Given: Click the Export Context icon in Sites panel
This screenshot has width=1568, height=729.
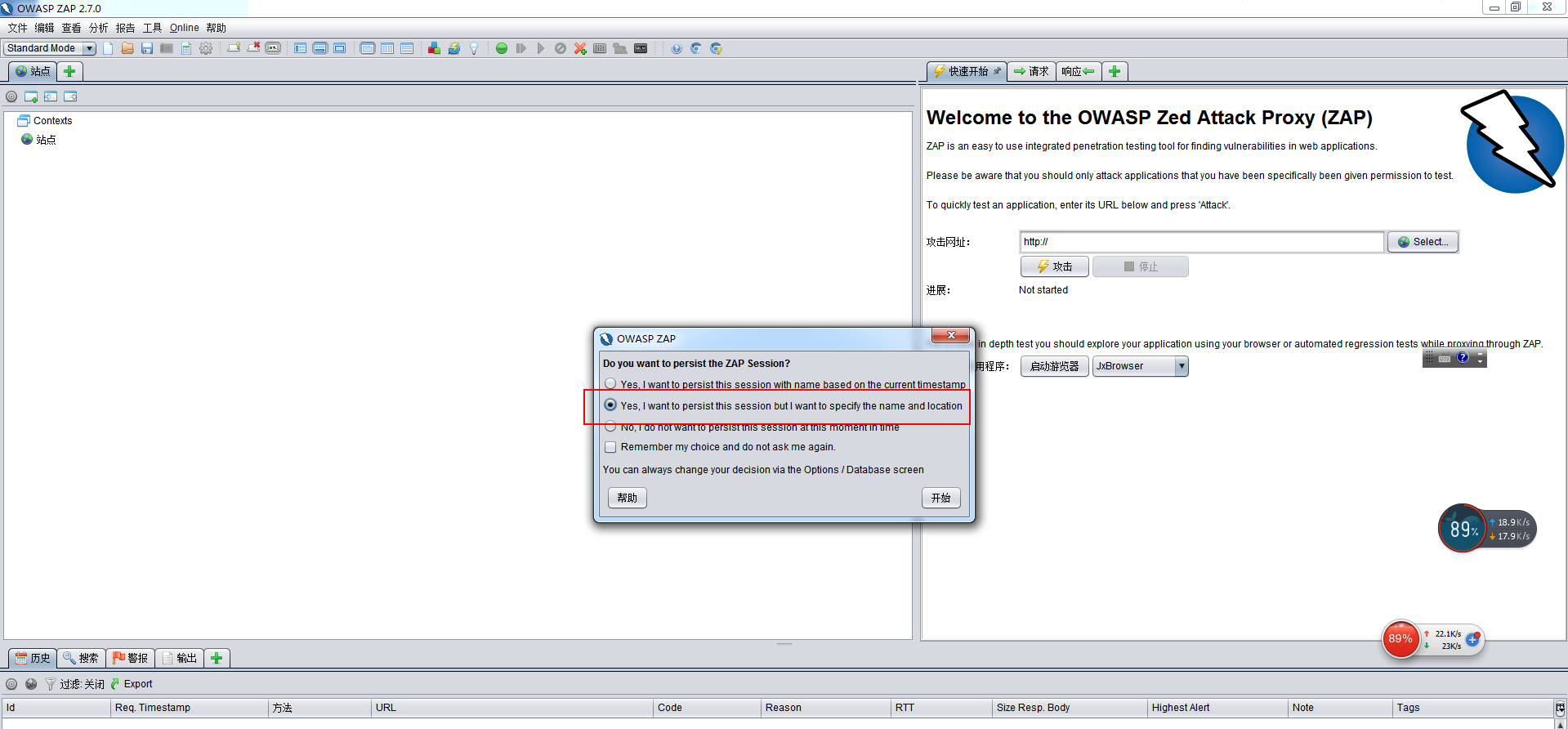Looking at the screenshot, I should (x=70, y=96).
